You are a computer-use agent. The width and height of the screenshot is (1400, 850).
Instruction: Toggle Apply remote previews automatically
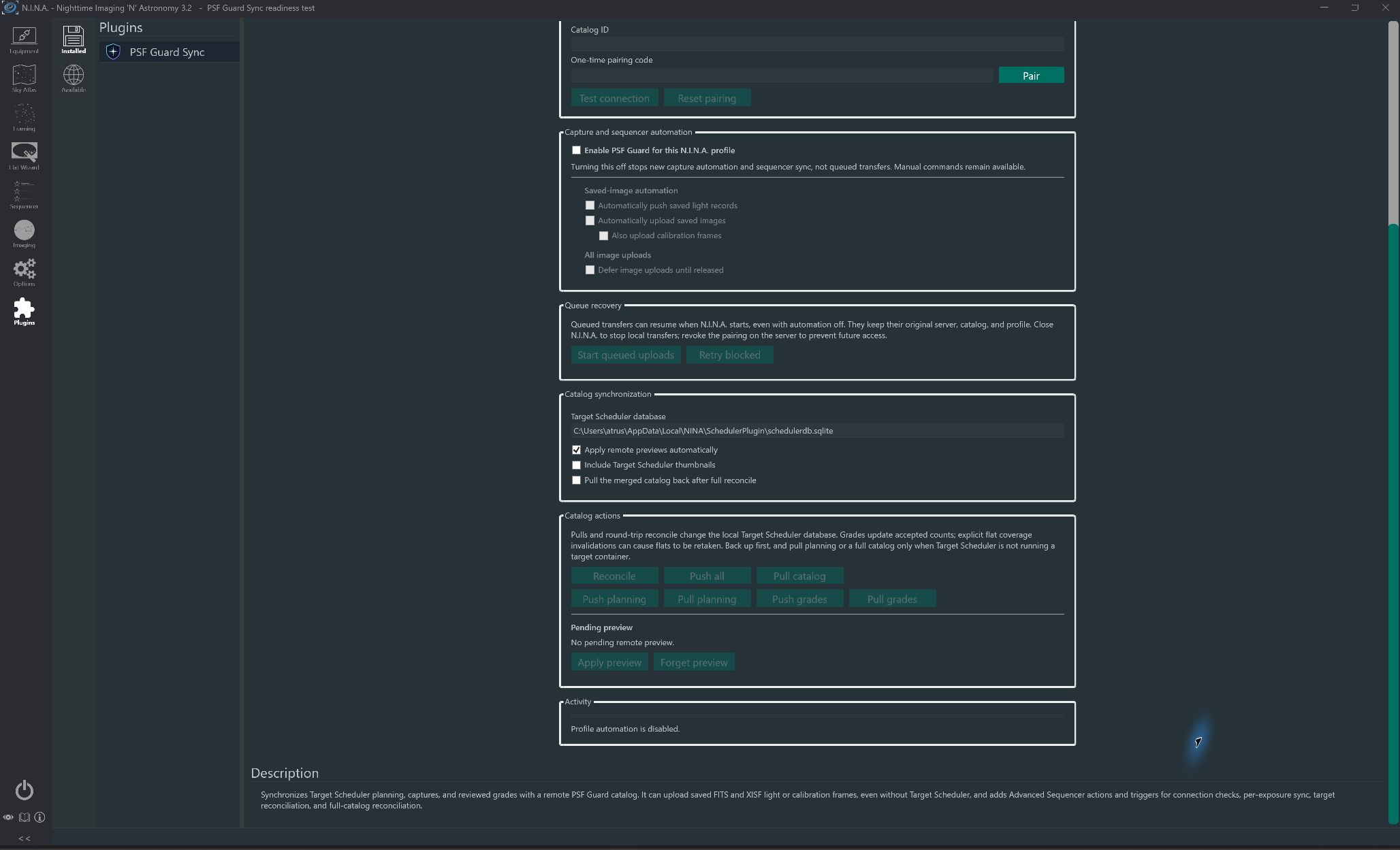pyautogui.click(x=576, y=450)
